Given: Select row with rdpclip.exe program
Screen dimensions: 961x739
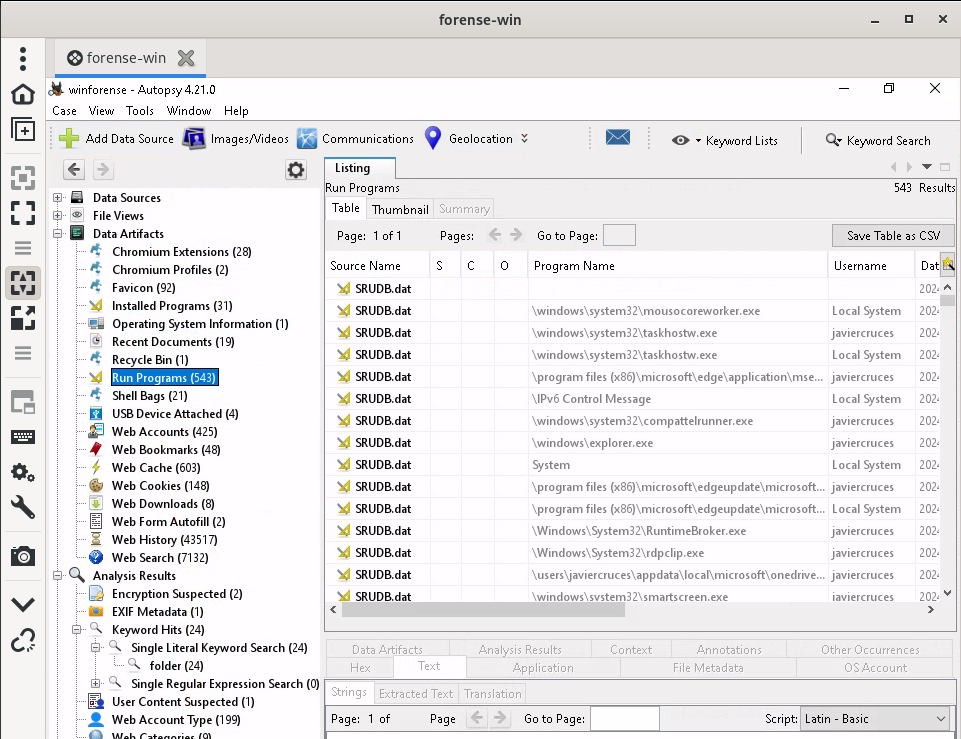Looking at the screenshot, I should [632, 553].
